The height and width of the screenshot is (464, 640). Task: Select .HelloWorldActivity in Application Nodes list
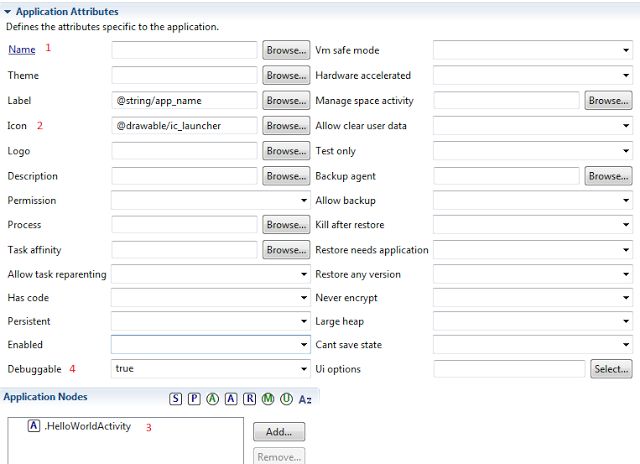point(80,426)
